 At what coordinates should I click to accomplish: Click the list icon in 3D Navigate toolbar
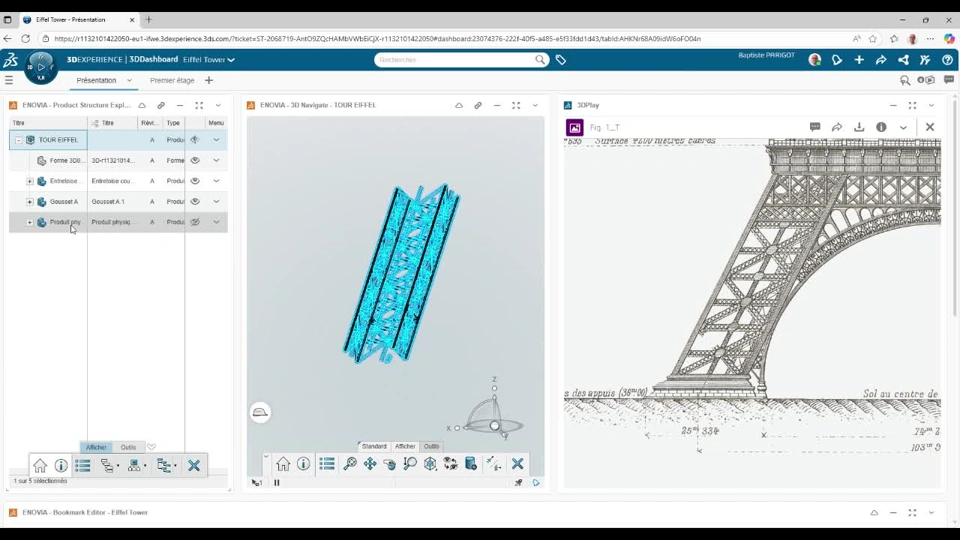click(327, 464)
